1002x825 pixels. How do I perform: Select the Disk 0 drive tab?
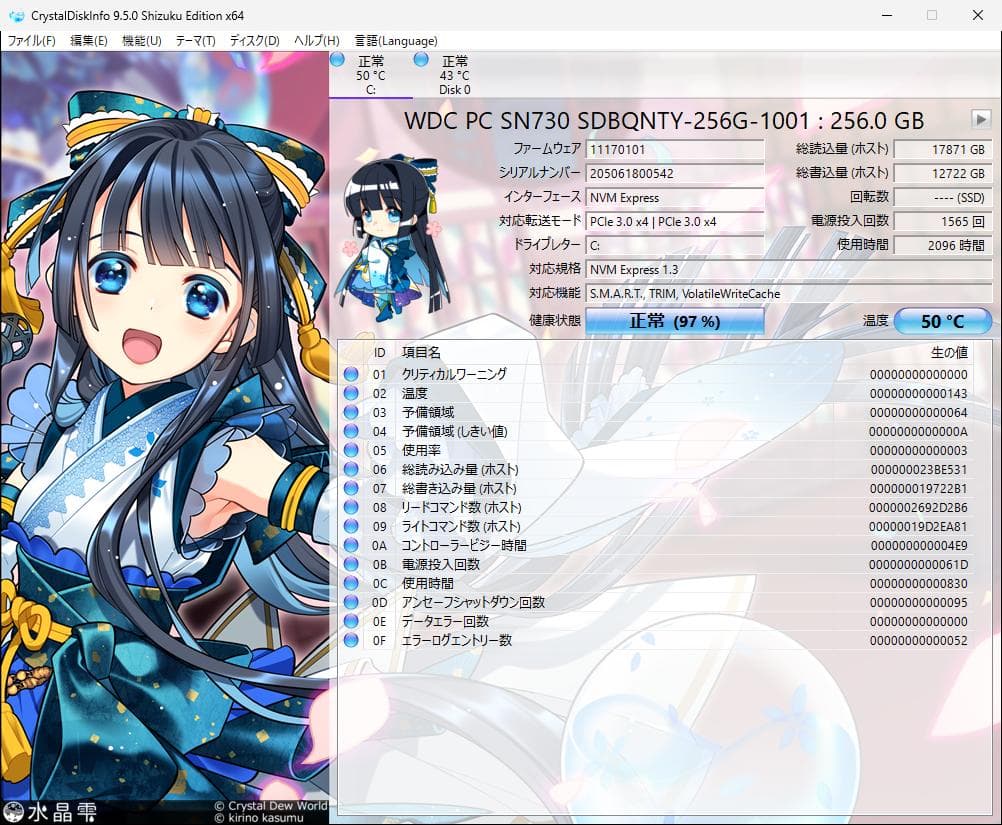(x=455, y=74)
